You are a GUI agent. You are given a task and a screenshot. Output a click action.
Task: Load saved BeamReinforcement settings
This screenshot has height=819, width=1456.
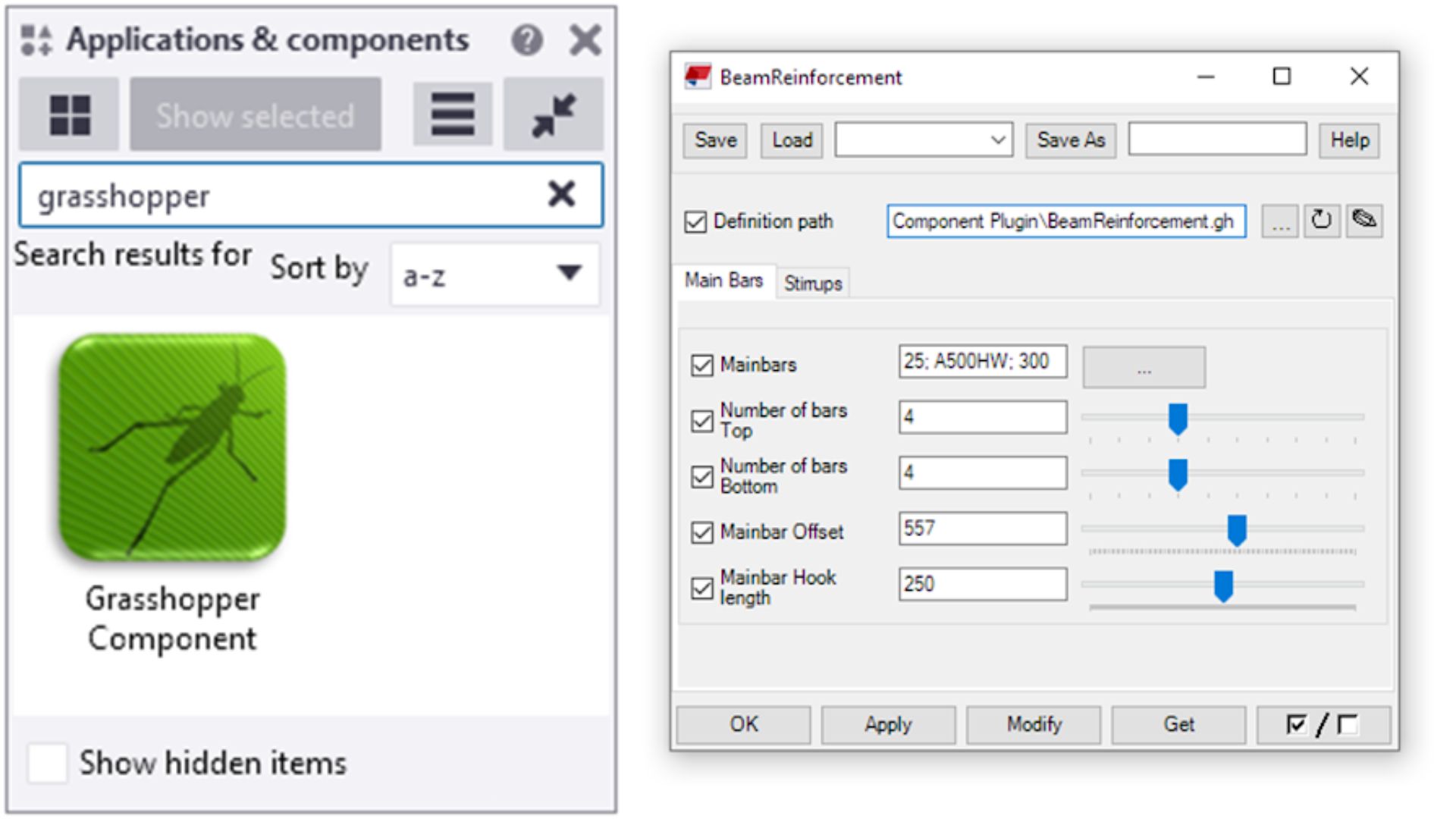point(792,140)
